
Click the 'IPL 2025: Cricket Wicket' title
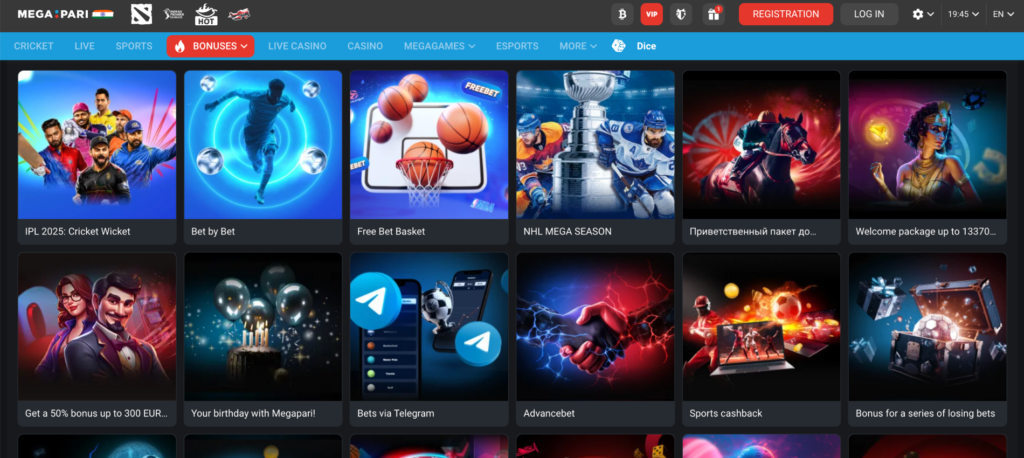tap(78, 231)
